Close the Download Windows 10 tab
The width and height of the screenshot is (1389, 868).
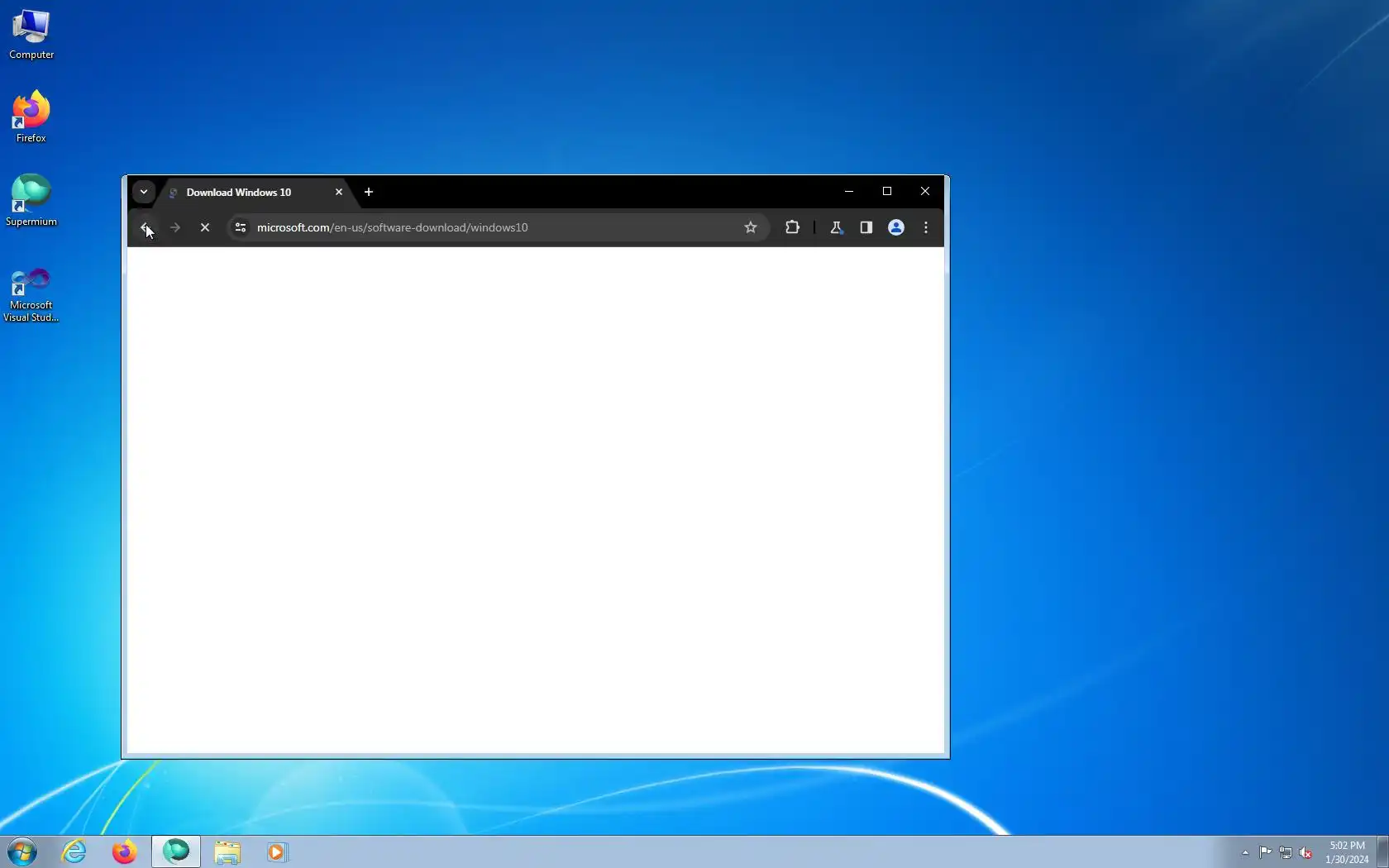click(x=339, y=192)
